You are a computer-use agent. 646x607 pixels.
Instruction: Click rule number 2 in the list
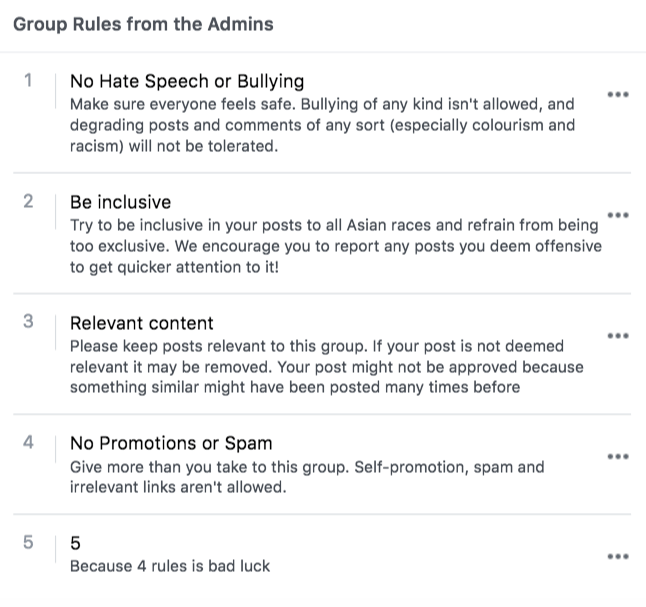(x=28, y=202)
